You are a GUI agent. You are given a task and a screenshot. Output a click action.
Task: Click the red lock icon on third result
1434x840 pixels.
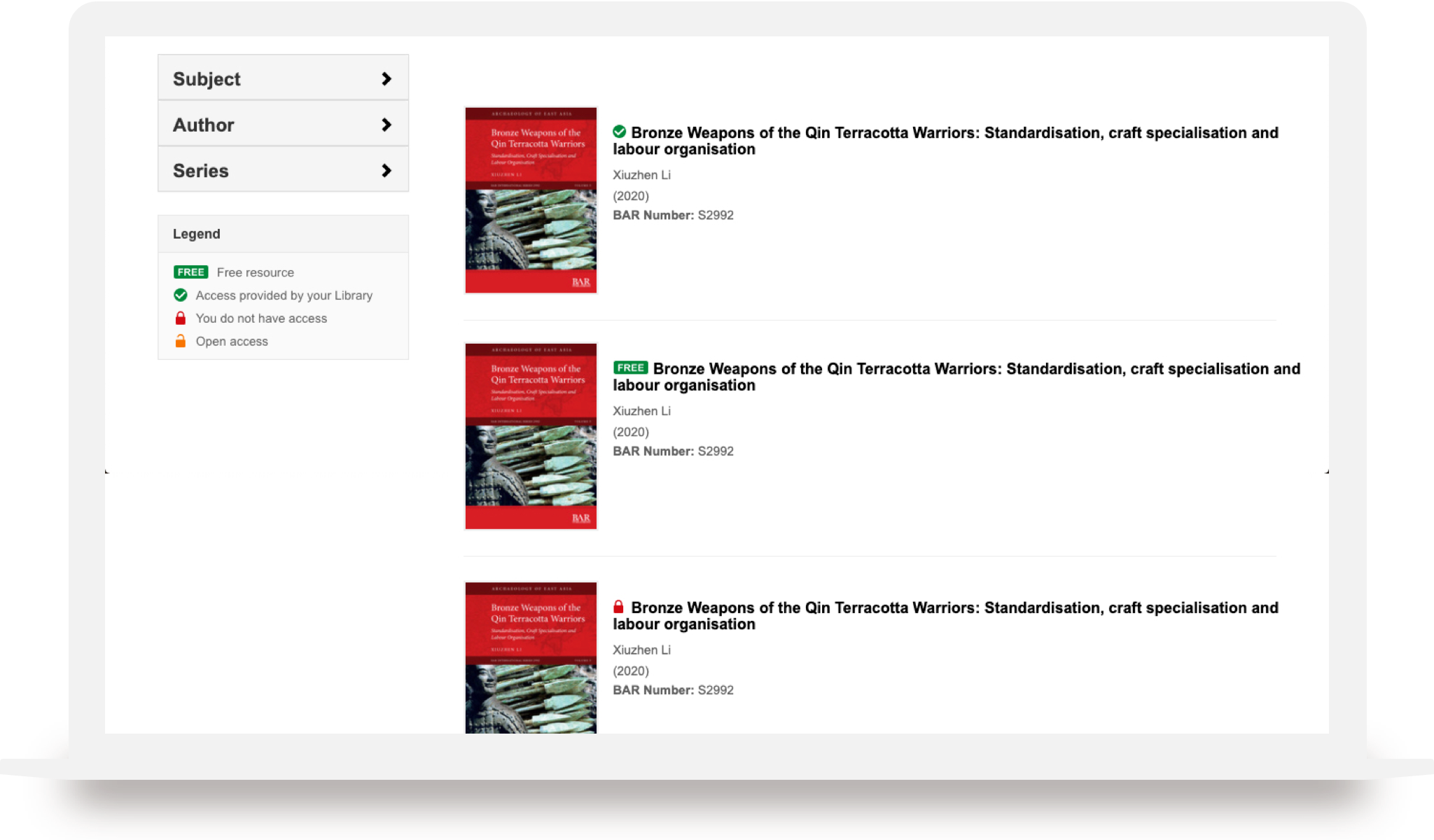pyautogui.click(x=618, y=607)
